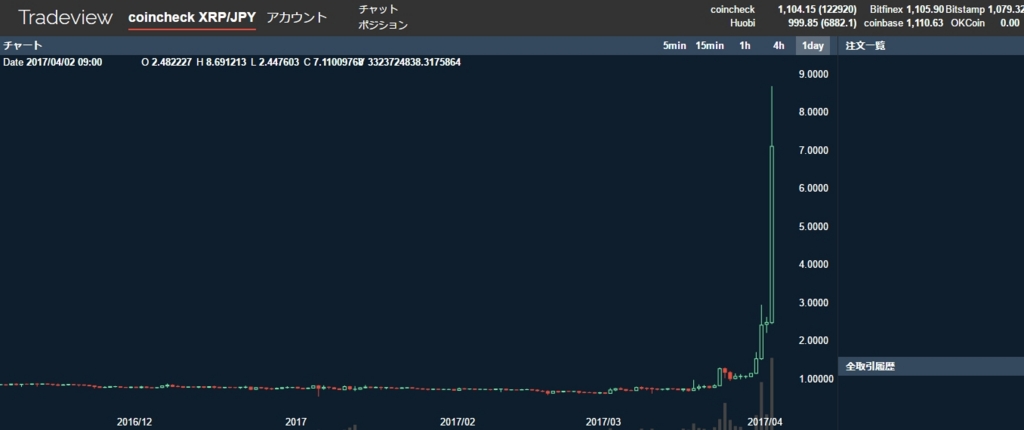Click the 2017 date axis label
1024x430 pixels.
[x=296, y=422]
